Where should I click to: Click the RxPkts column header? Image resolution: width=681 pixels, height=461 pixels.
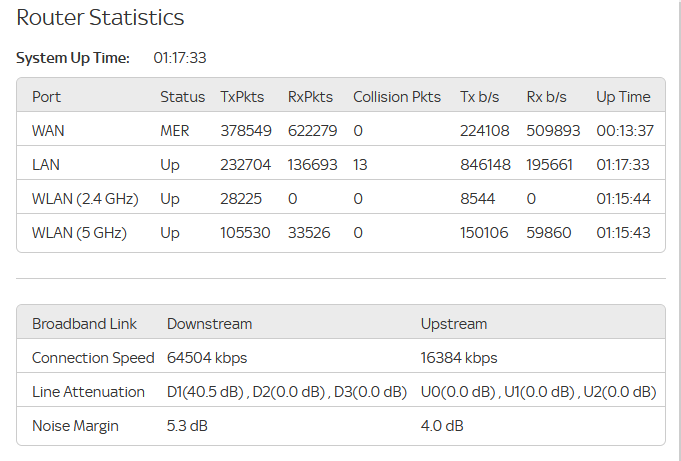(x=310, y=96)
